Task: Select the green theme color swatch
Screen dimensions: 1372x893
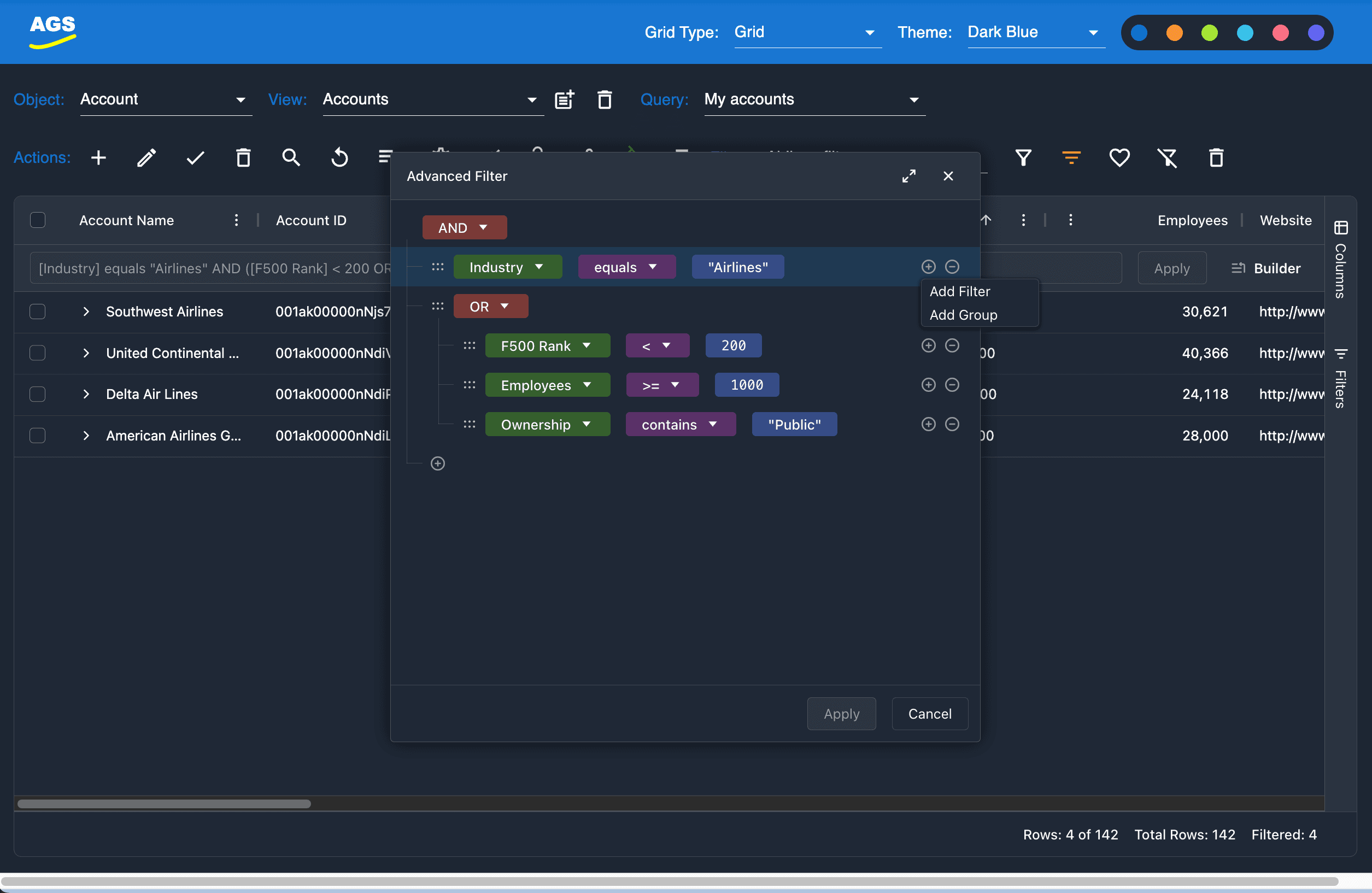Action: tap(1209, 32)
